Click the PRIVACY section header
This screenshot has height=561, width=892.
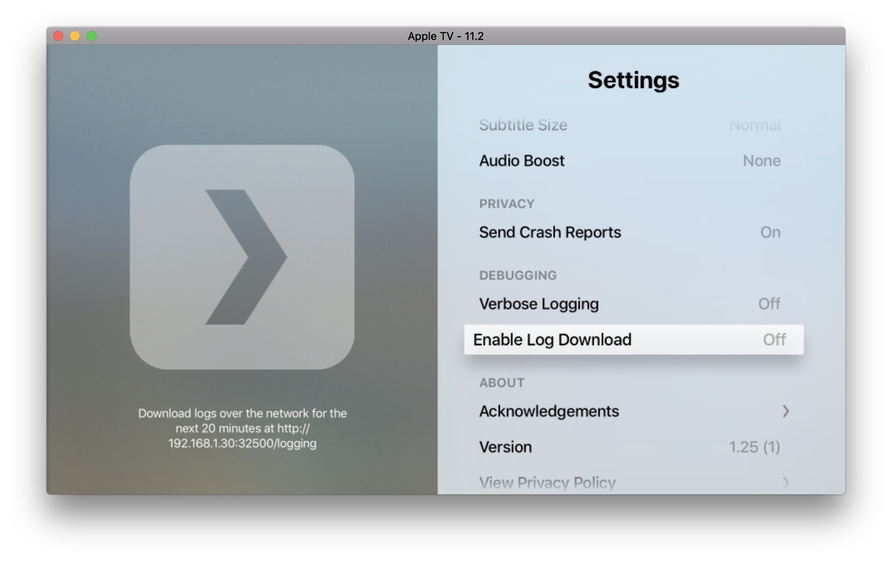tap(506, 204)
